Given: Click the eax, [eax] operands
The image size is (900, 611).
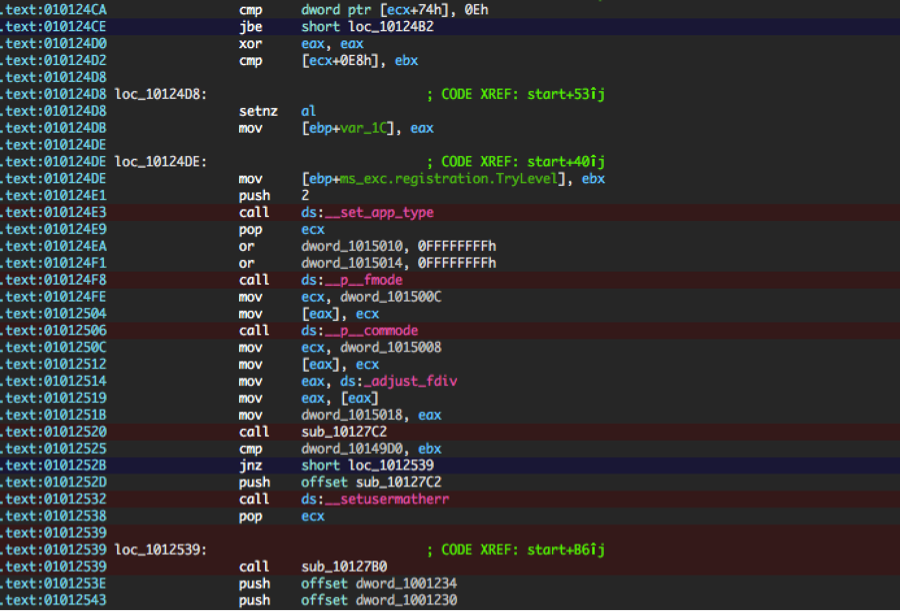Looking at the screenshot, I should pyautogui.click(x=340, y=398).
